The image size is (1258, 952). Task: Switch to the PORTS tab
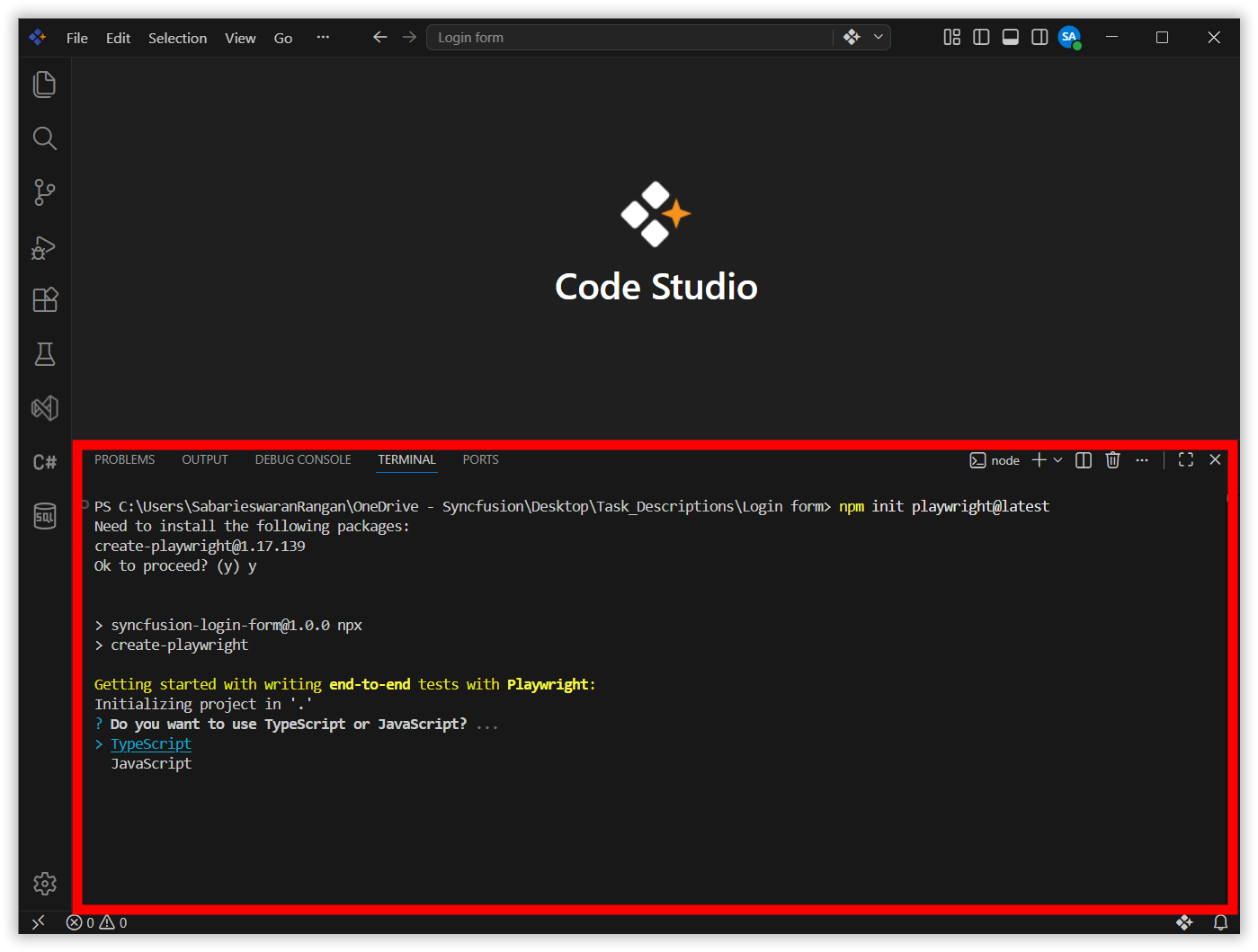(480, 459)
